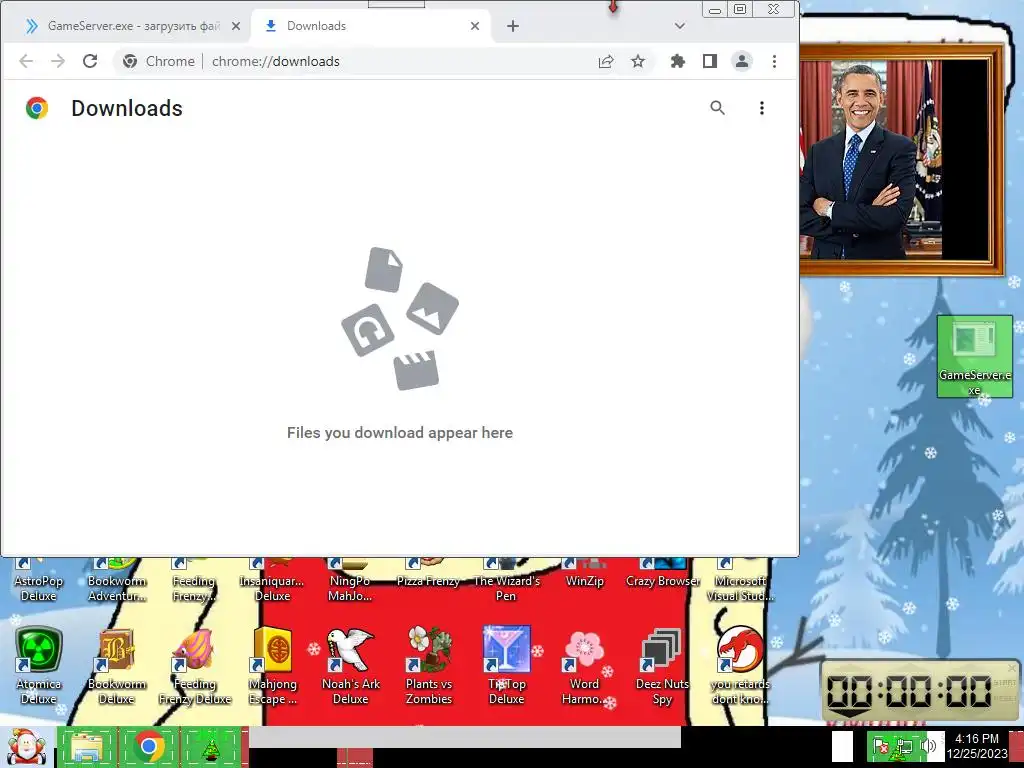Share this page icon in address bar
The image size is (1024, 768).
click(x=606, y=61)
